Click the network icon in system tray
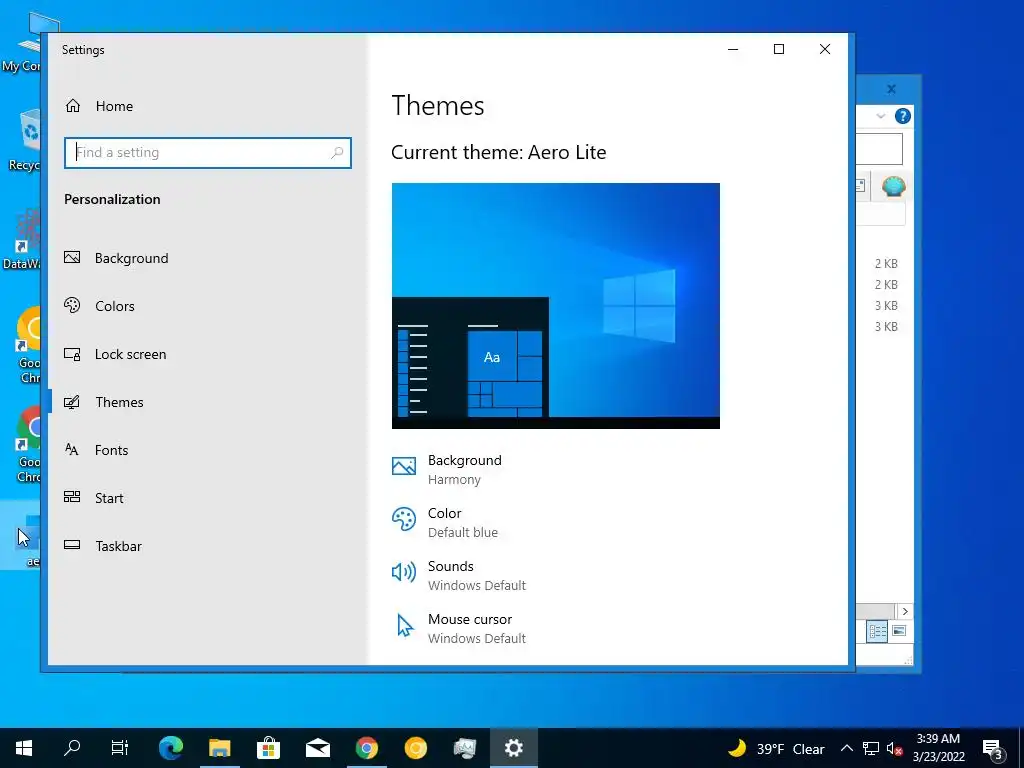The height and width of the screenshot is (768, 1024). (871, 748)
